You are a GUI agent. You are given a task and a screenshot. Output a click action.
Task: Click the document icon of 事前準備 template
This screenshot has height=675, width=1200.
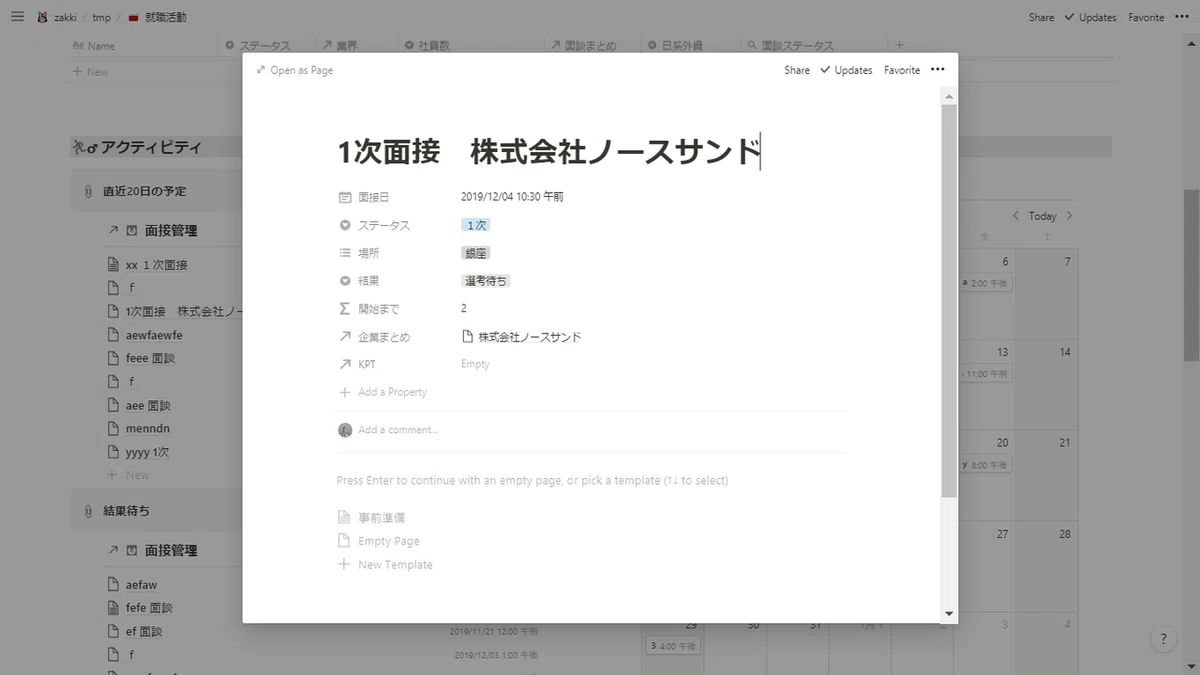pyautogui.click(x=345, y=517)
